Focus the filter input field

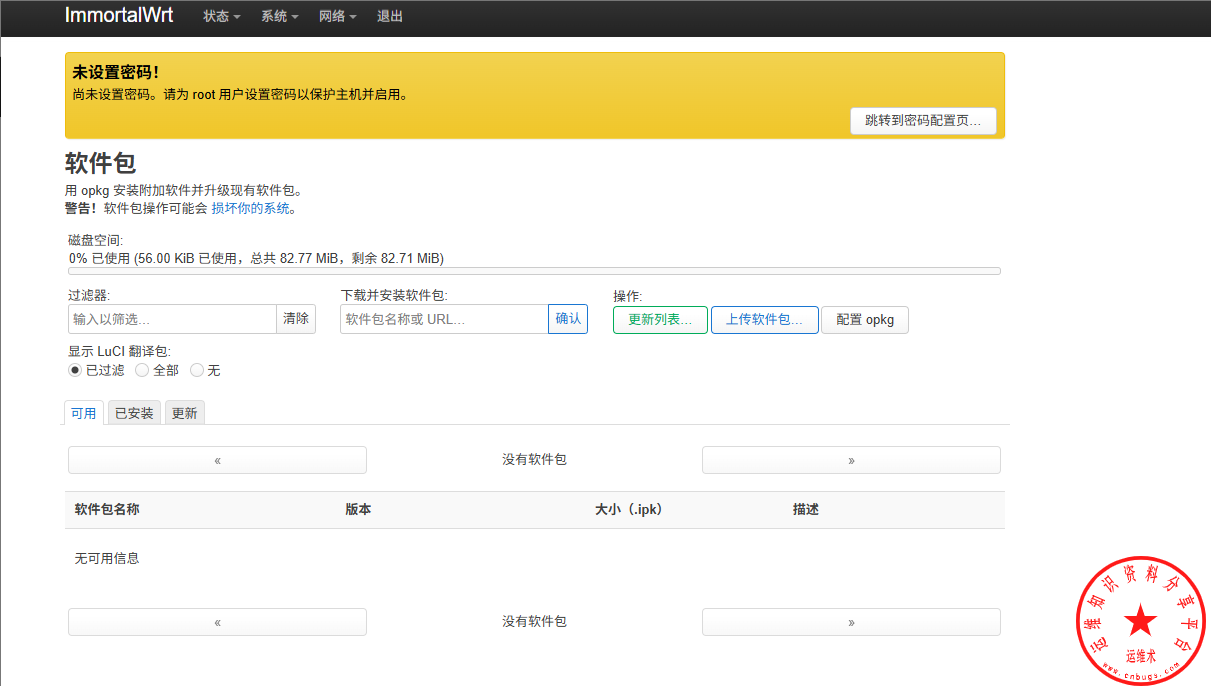pyautogui.click(x=172, y=319)
